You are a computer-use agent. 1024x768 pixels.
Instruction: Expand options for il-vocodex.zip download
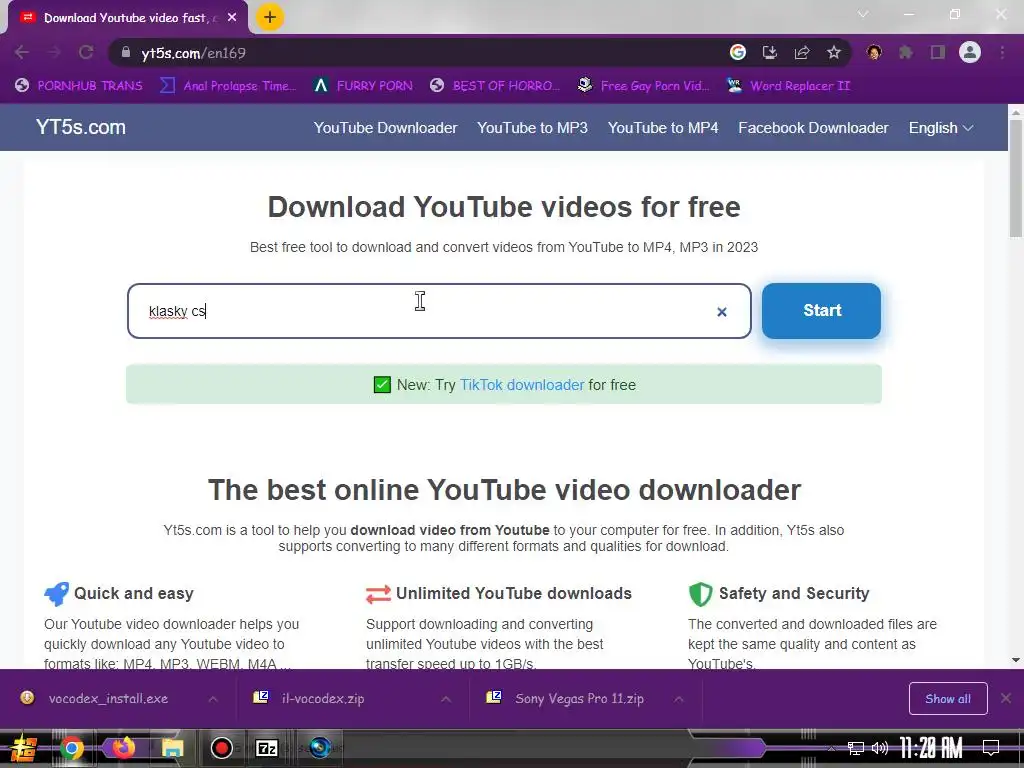(446, 699)
